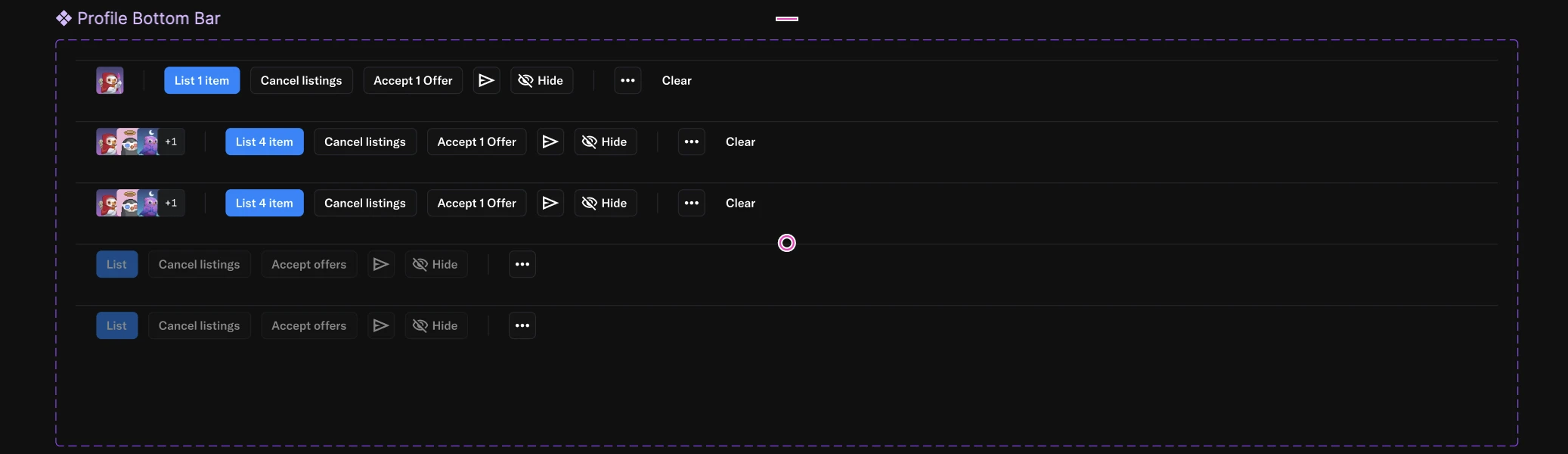The height and width of the screenshot is (454, 1568).
Task: Click the upper blue List 4 item button
Action: [x=265, y=141]
